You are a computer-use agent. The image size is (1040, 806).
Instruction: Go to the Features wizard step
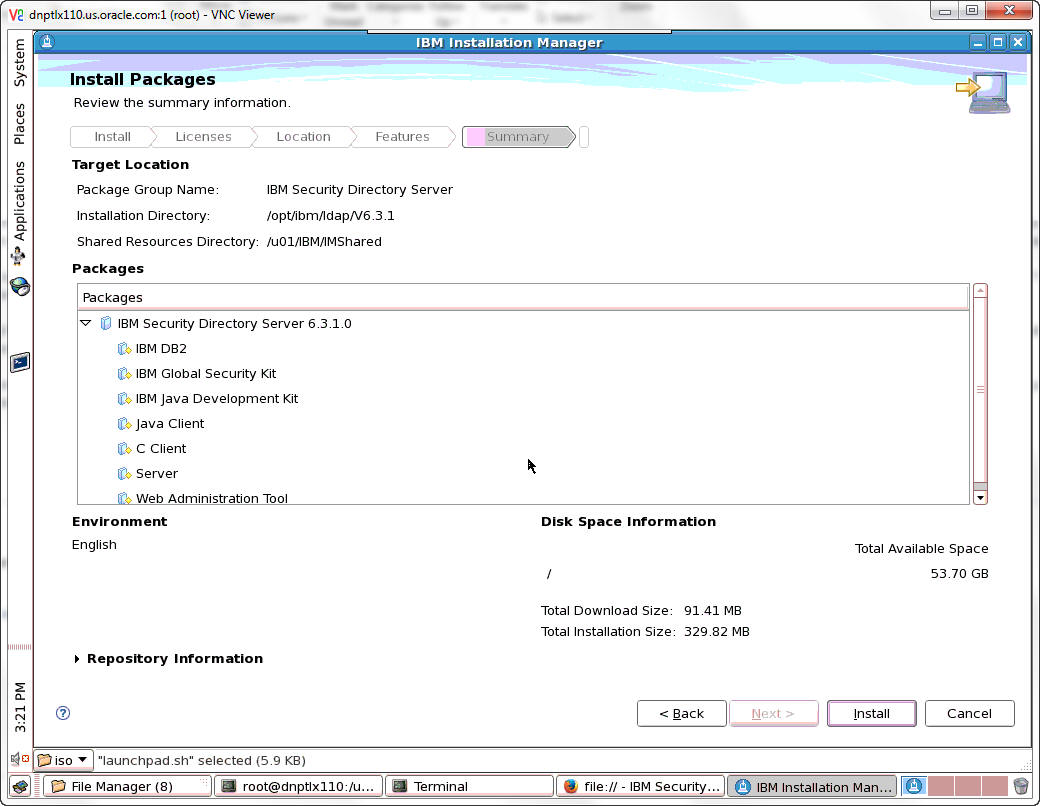(402, 137)
